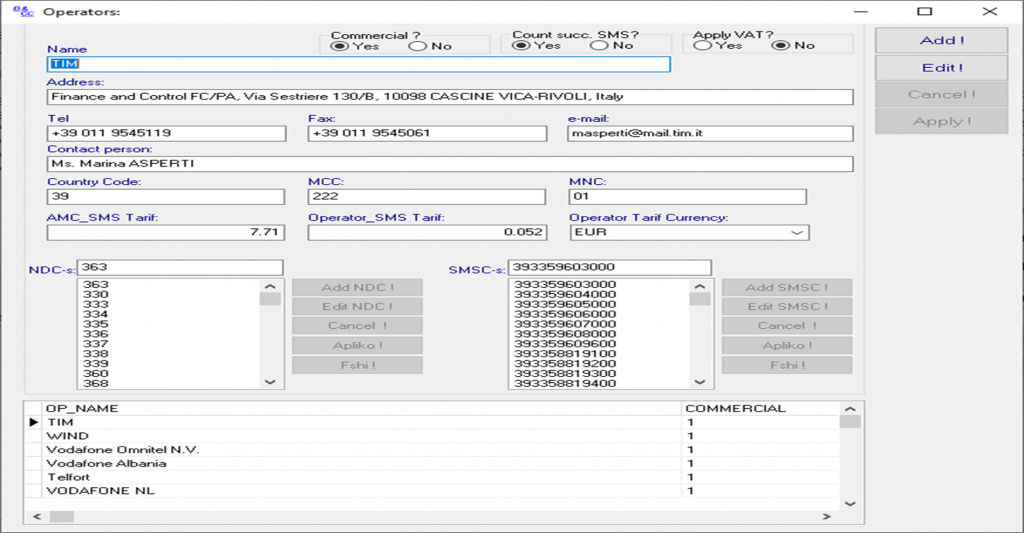The image size is (1024, 533).
Task: Click the COMMERCIAL column header
Action: (x=760, y=409)
